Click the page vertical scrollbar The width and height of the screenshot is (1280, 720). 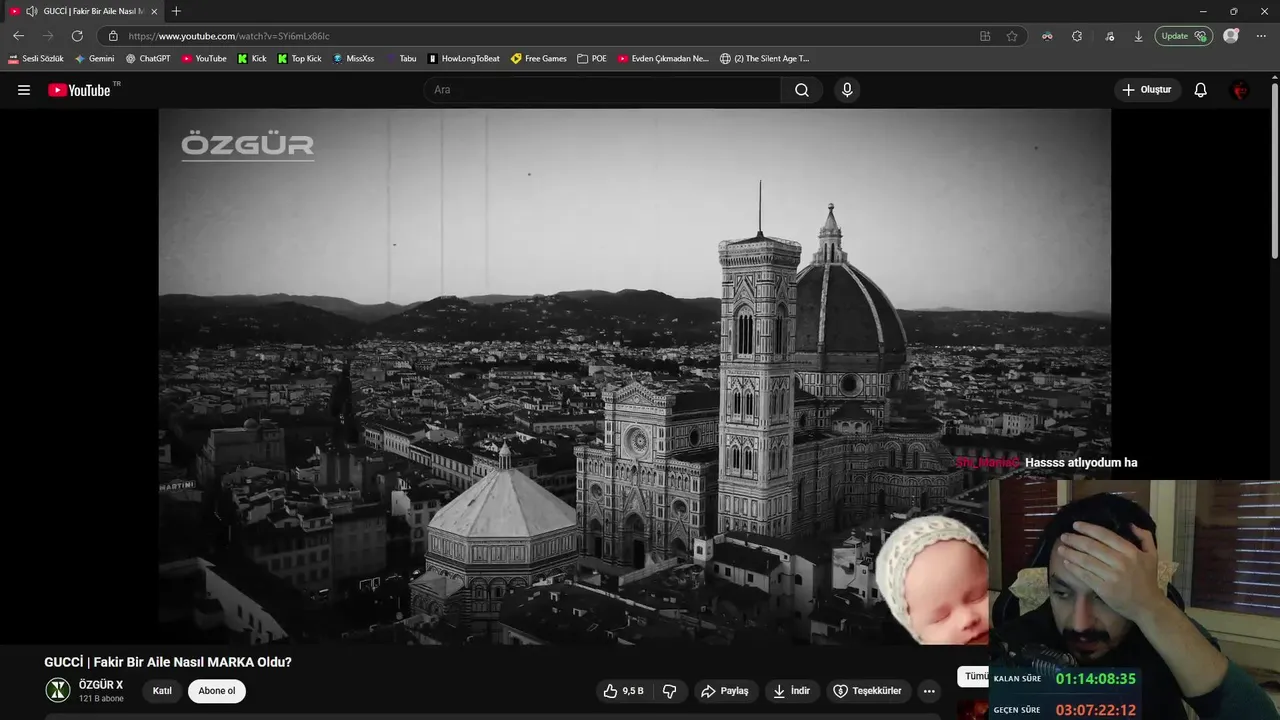1274,170
